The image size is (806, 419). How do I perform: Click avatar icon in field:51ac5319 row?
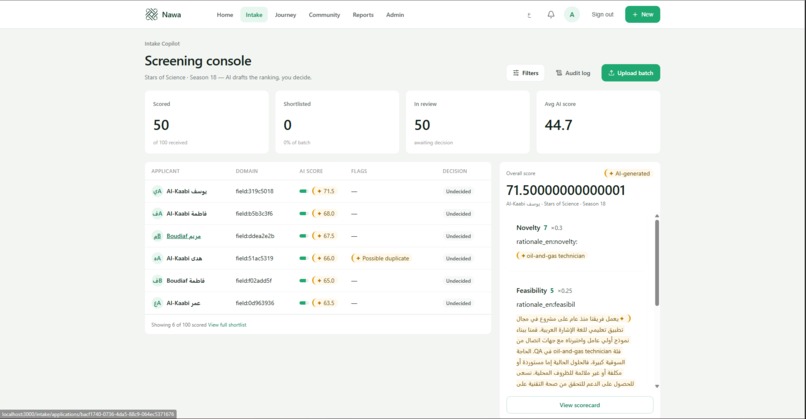tap(157, 258)
